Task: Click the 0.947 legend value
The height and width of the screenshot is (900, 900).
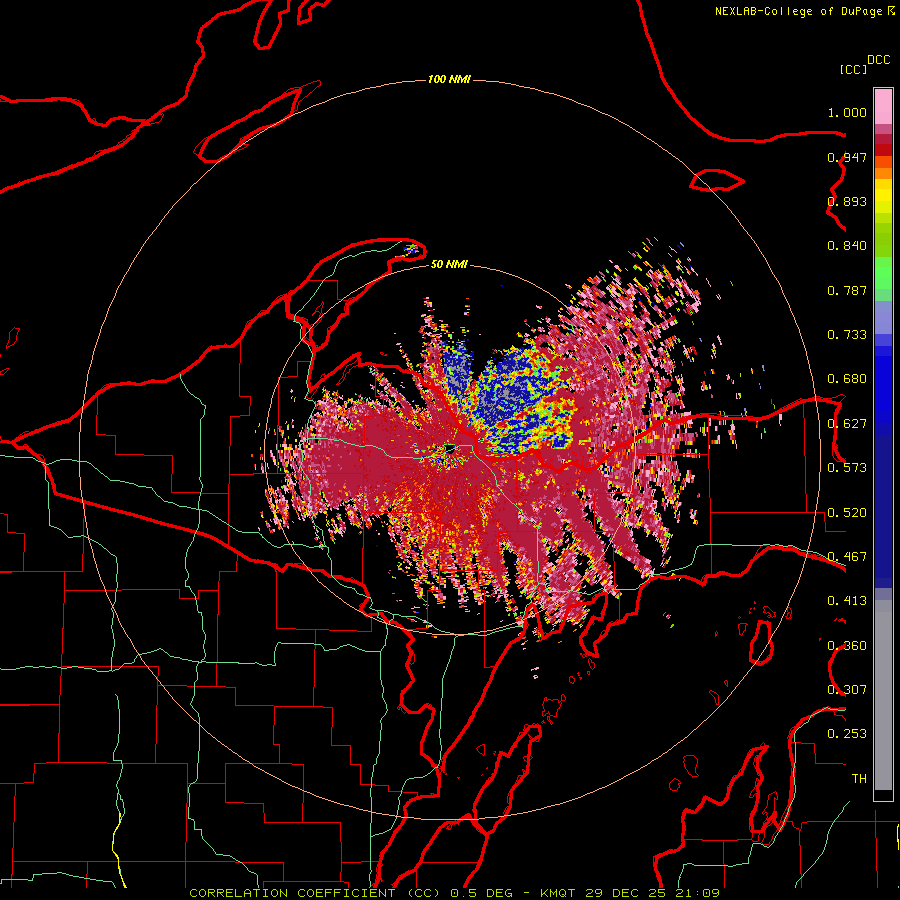Action: (847, 157)
